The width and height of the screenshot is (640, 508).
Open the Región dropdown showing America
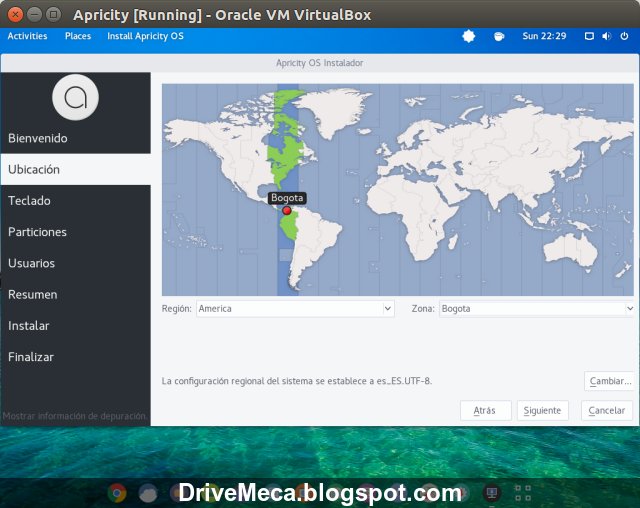click(x=295, y=309)
